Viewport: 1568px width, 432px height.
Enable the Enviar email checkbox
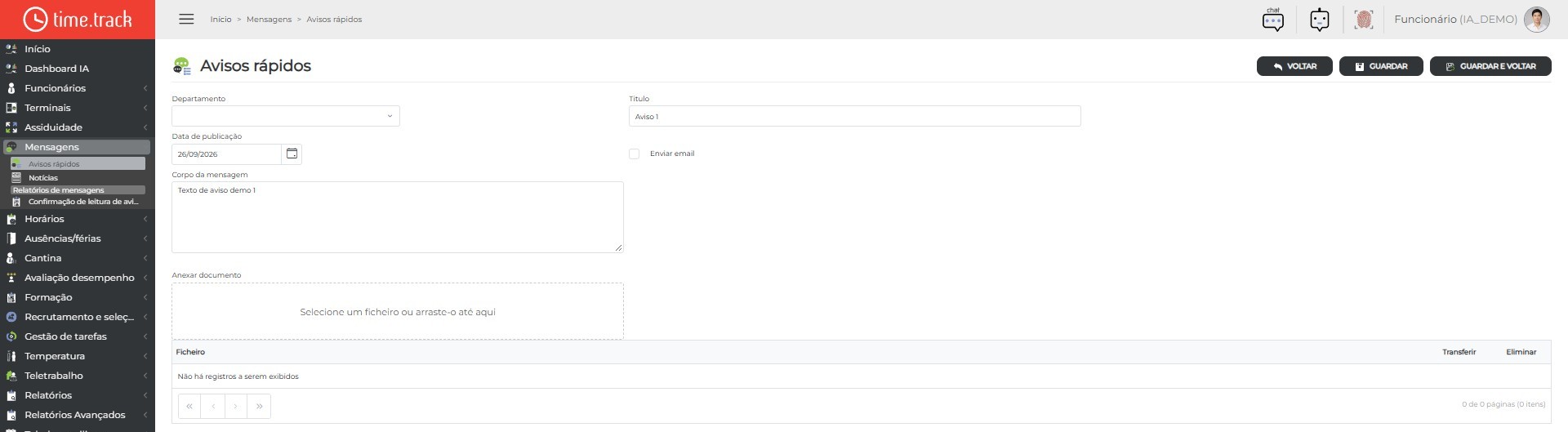coord(634,154)
